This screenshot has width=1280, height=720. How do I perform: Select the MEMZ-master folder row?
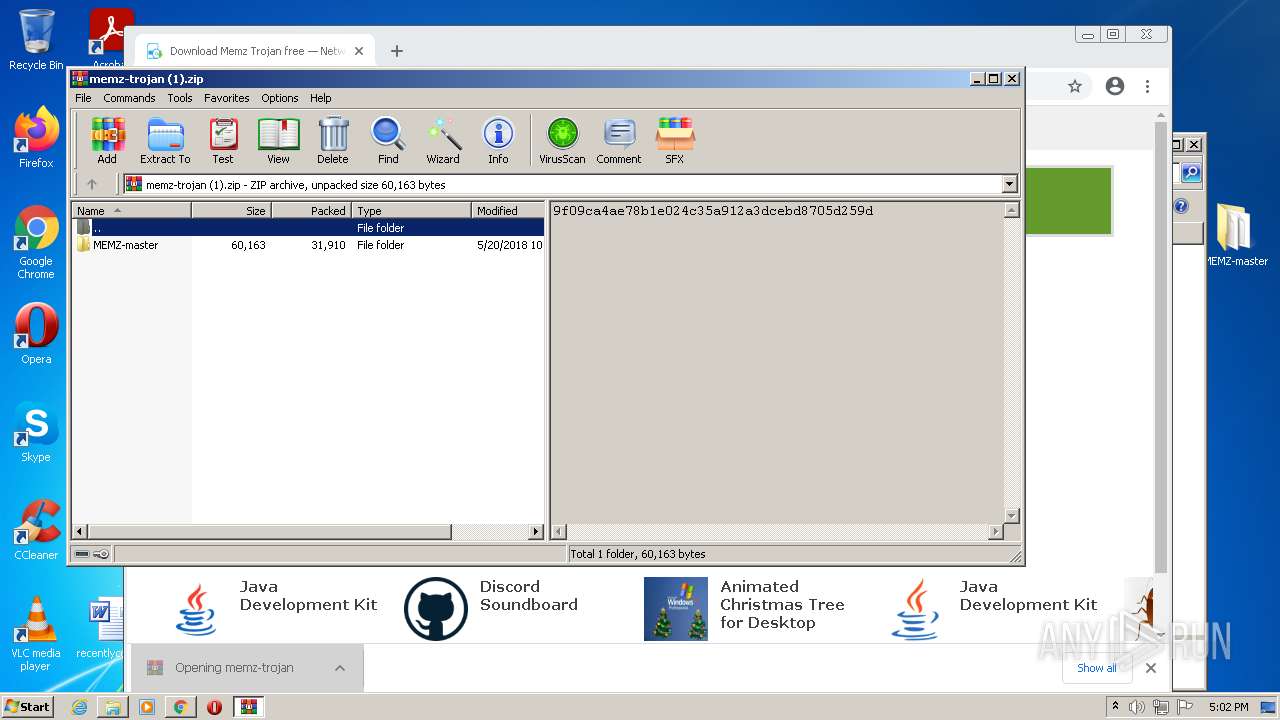pos(309,245)
